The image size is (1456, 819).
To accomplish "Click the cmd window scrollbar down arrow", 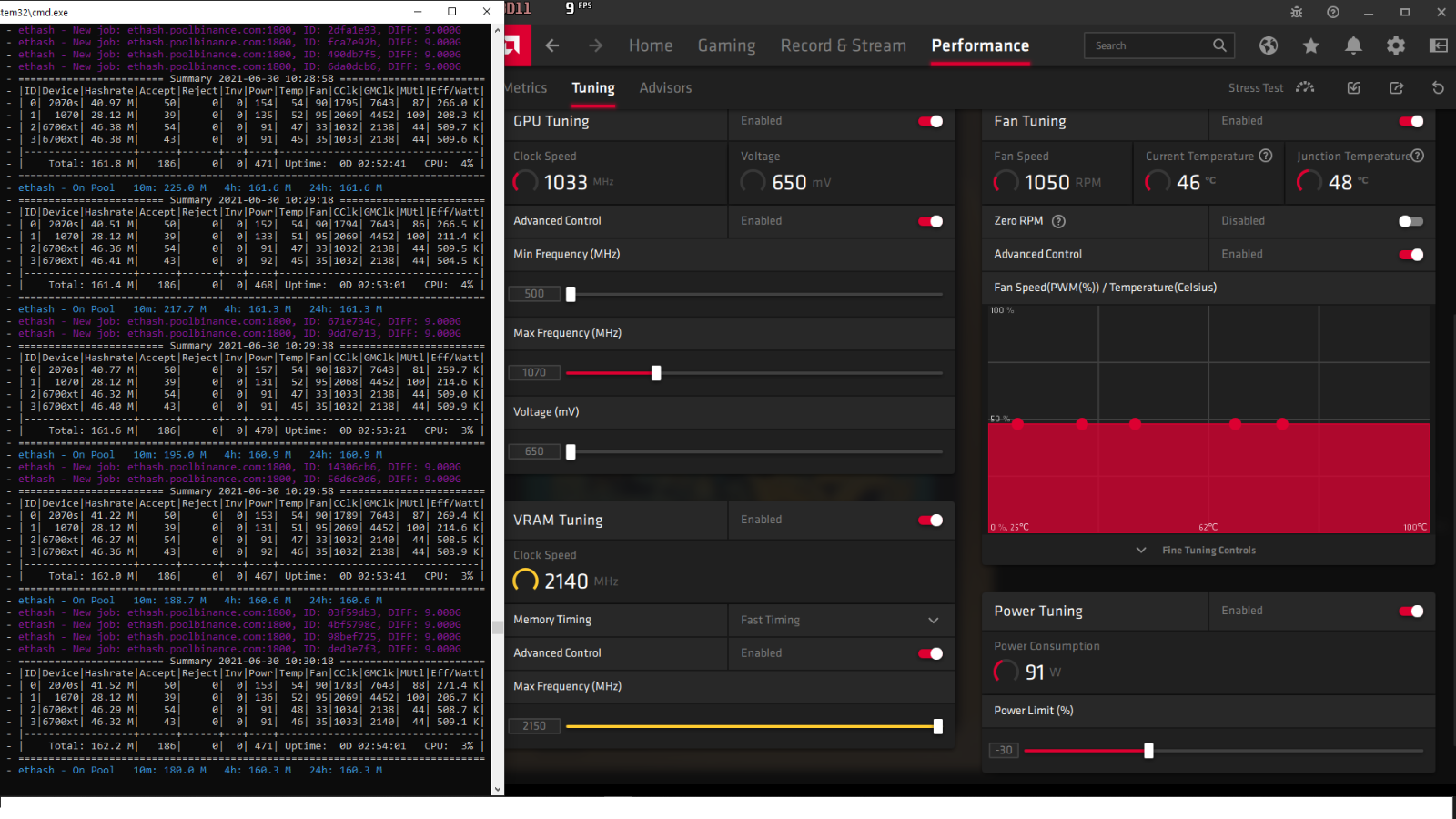I will (x=498, y=789).
